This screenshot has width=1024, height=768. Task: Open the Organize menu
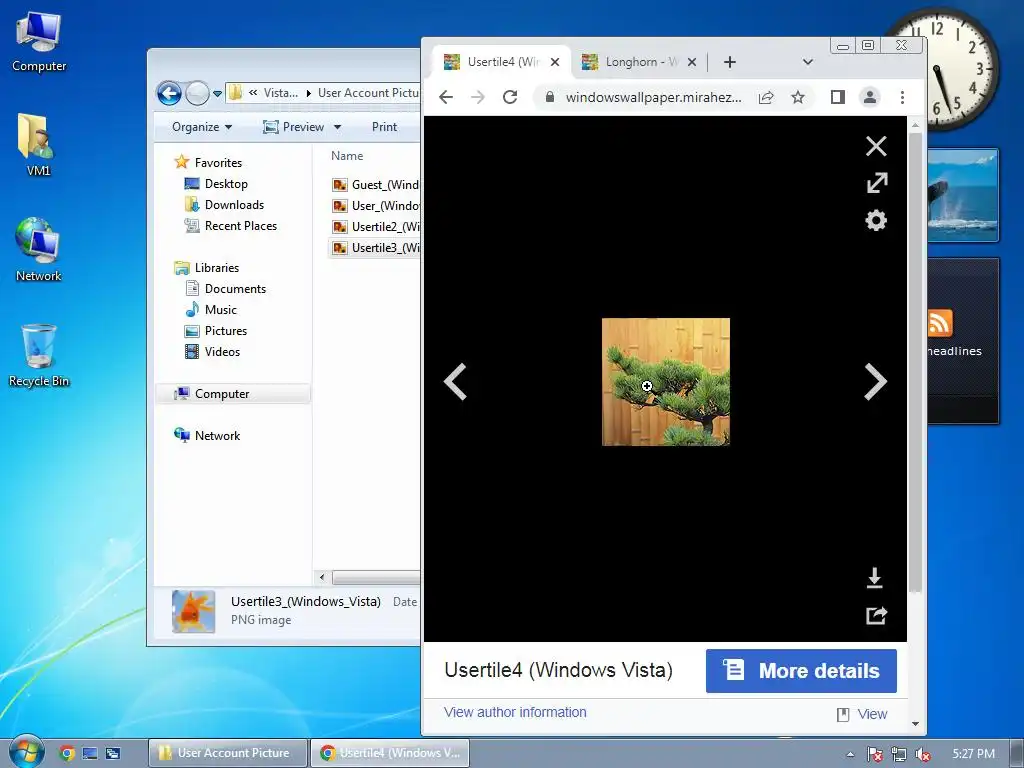(202, 127)
